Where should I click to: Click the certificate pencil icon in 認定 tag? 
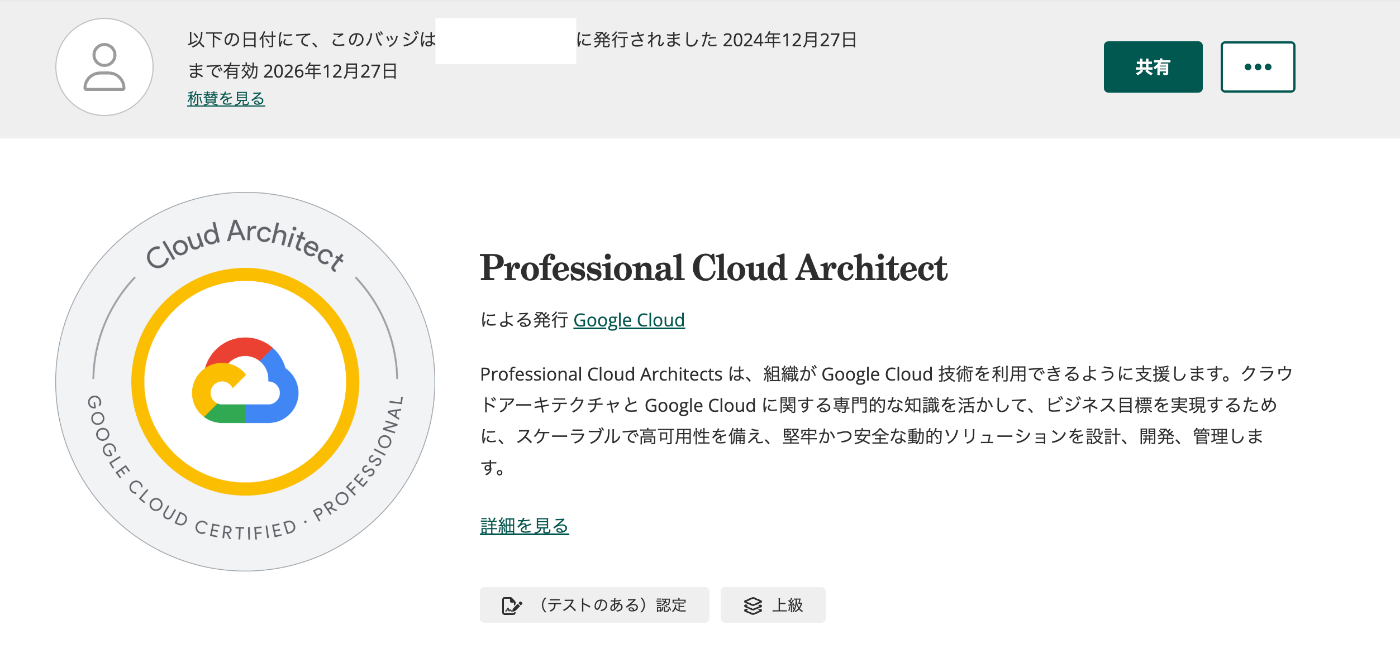point(511,606)
